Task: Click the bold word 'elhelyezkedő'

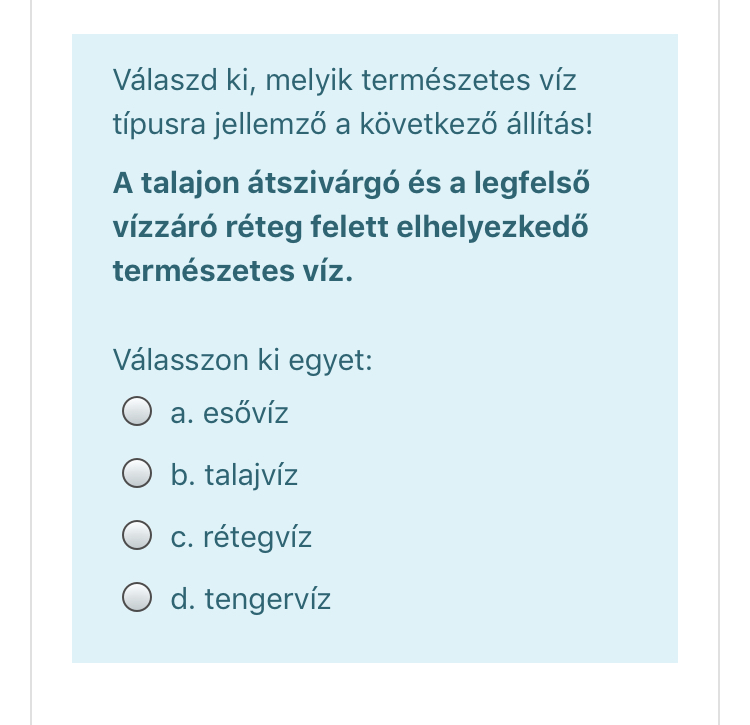Action: click(493, 227)
